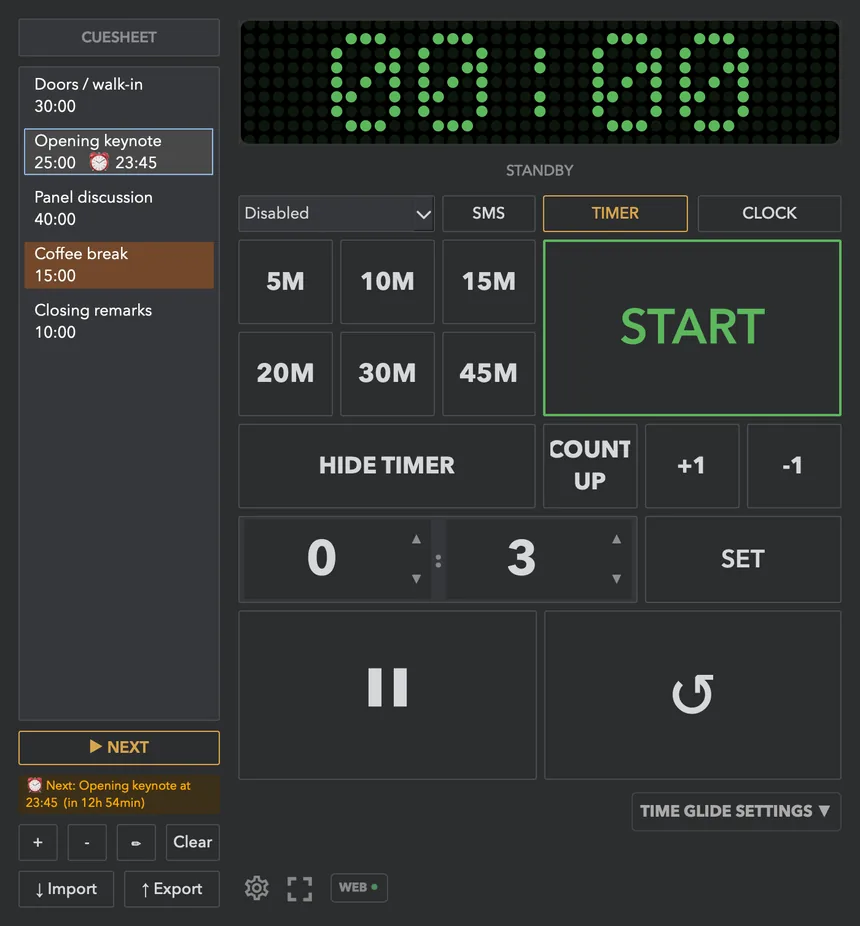The width and height of the screenshot is (860, 926).
Task: Advance to the NEXT cue
Action: [x=119, y=748]
